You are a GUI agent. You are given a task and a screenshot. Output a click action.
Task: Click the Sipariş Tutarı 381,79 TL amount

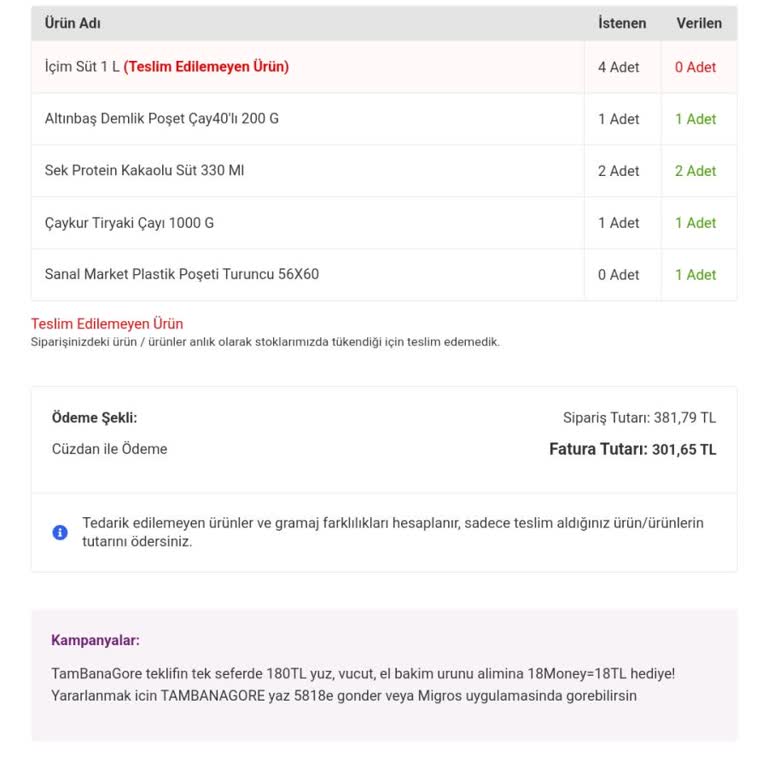pos(639,418)
